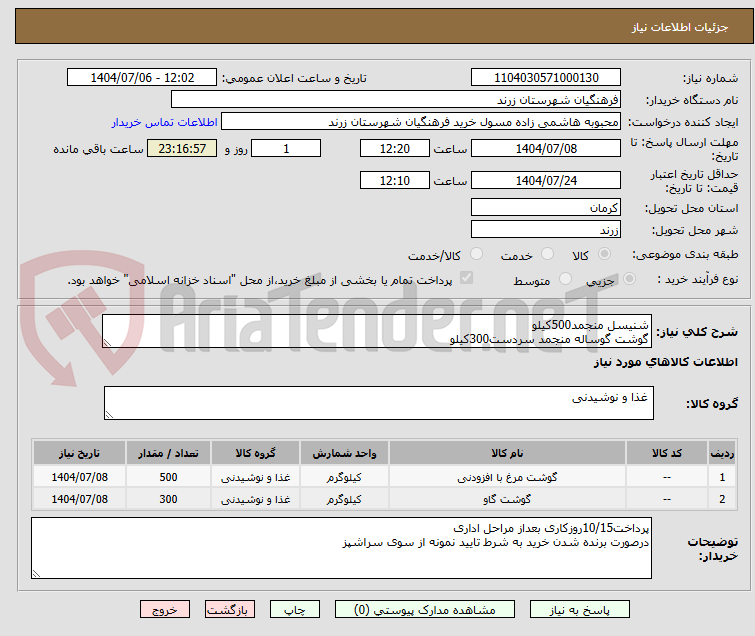
Task: Select the 'جزیی' purchase type radio
Action: point(629,279)
